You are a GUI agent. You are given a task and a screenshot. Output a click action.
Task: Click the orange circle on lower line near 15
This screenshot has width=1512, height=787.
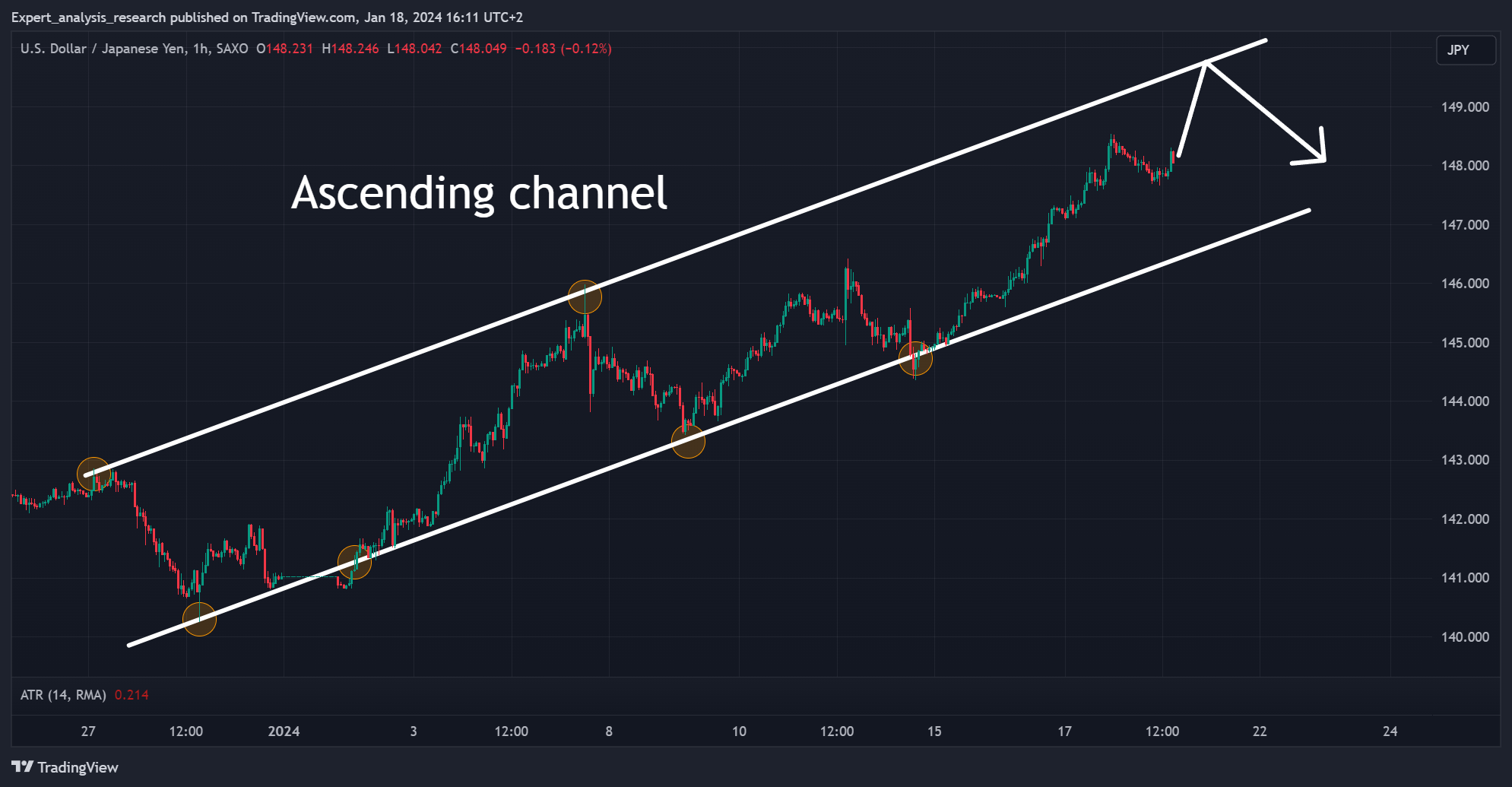pyautogui.click(x=915, y=358)
